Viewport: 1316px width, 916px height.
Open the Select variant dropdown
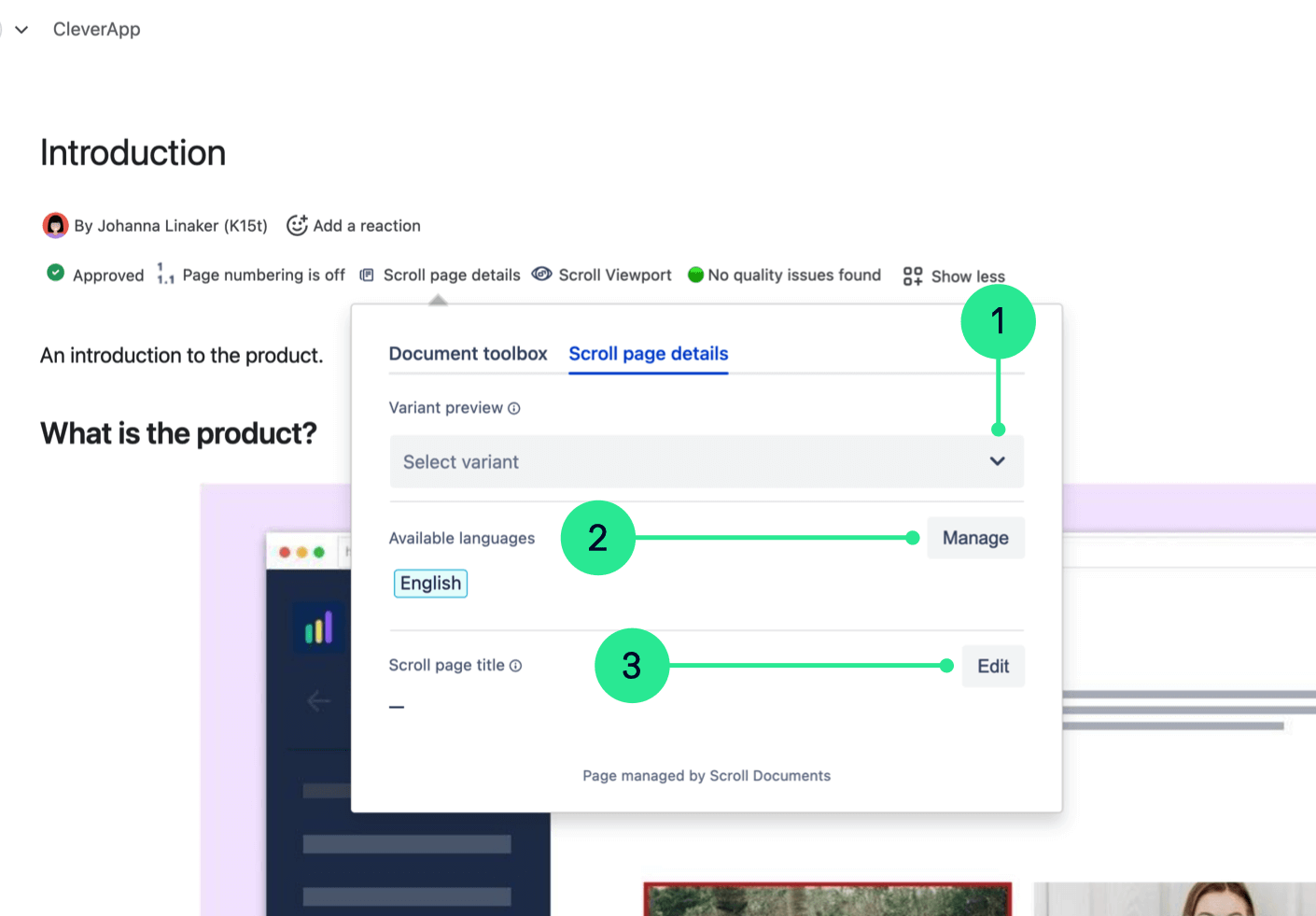click(707, 461)
